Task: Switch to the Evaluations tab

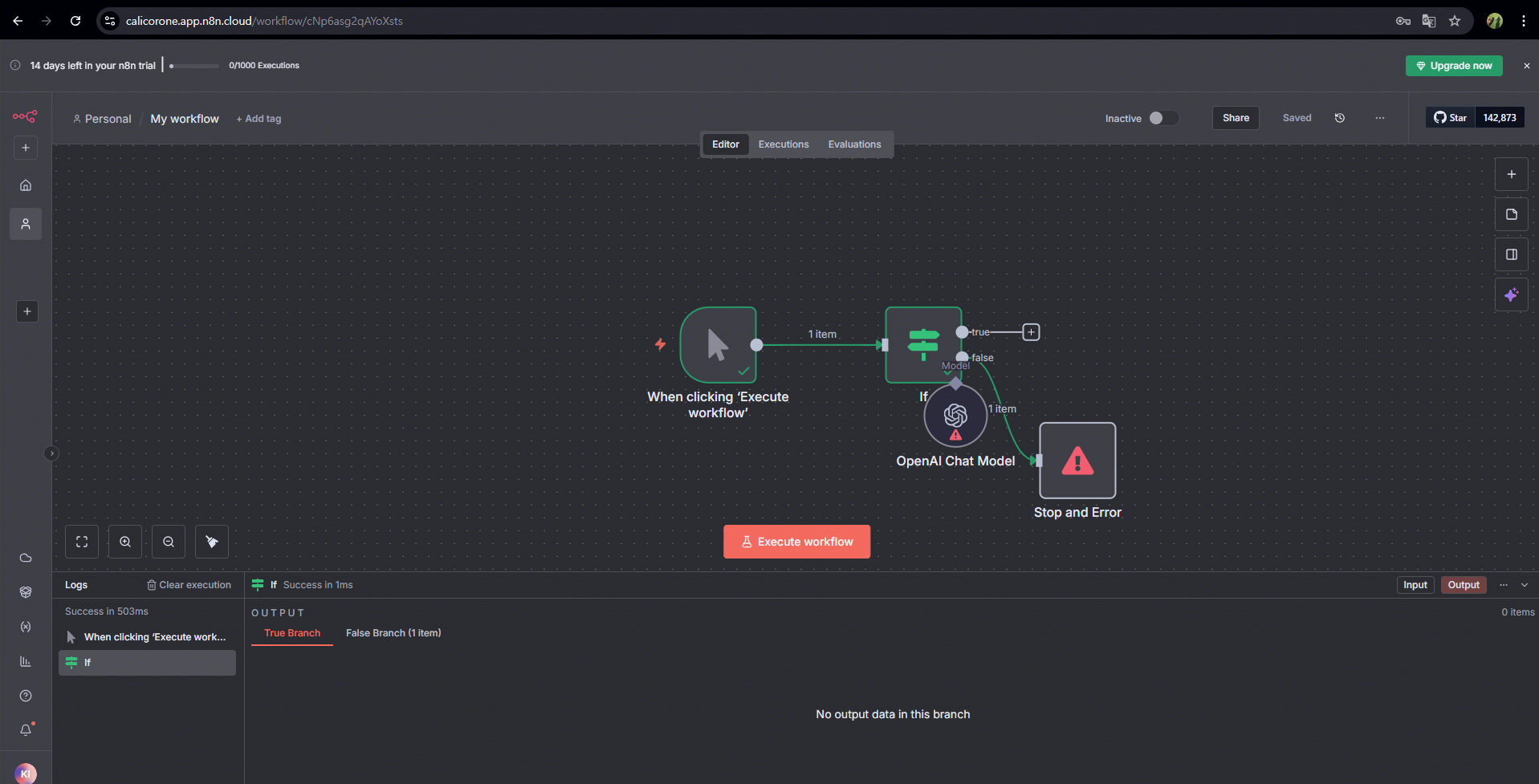Action: (x=854, y=144)
